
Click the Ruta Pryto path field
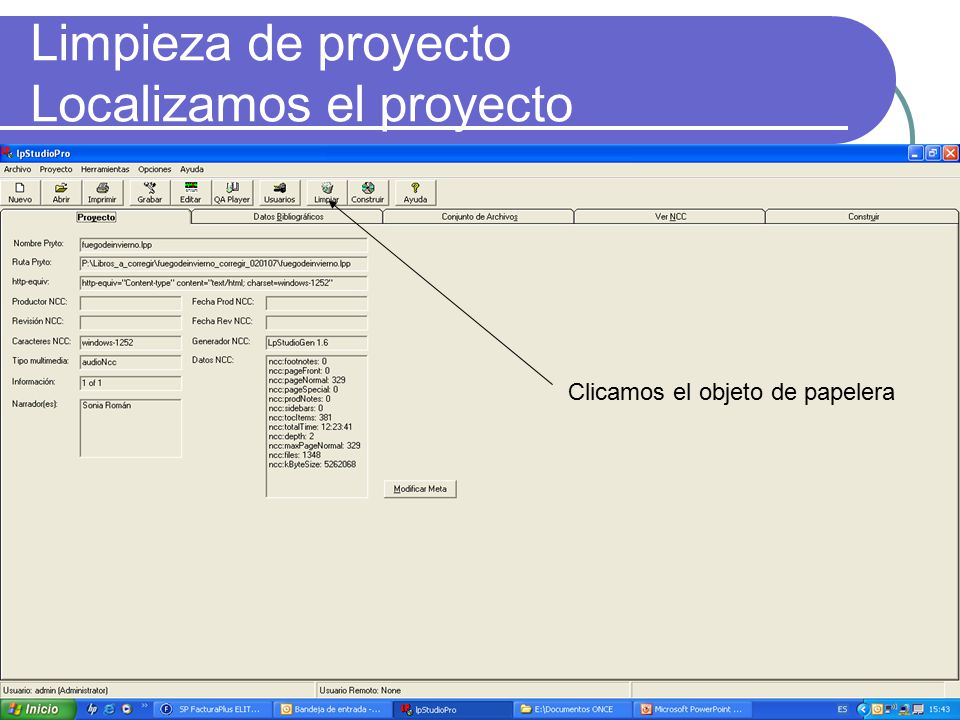point(223,264)
